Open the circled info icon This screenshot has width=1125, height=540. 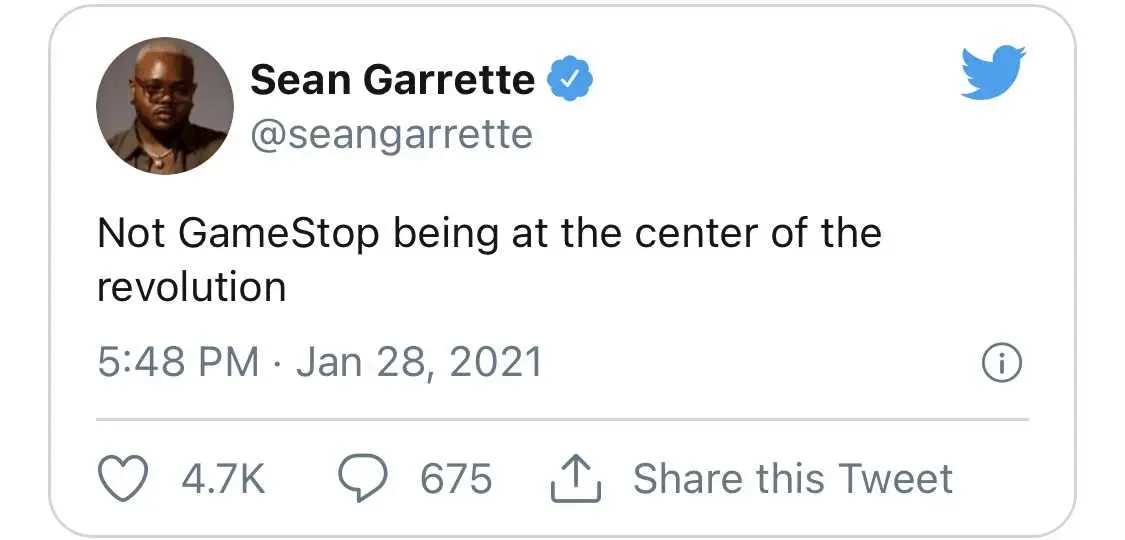click(1001, 365)
